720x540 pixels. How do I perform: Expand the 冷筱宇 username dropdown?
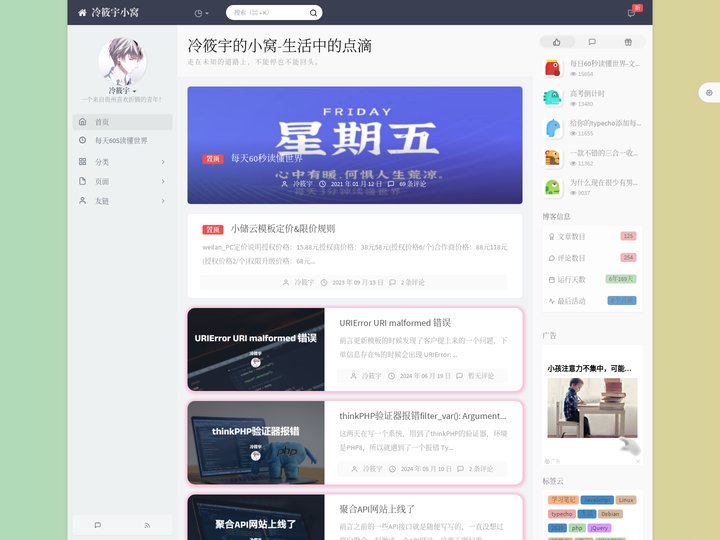(122, 91)
